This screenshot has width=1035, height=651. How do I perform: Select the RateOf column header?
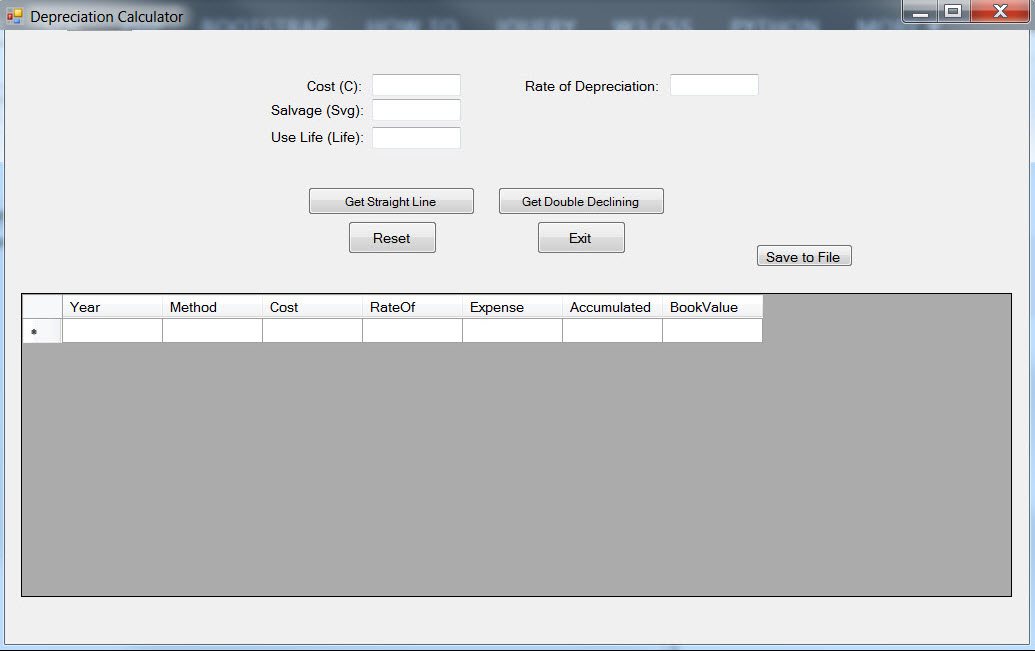[x=411, y=307]
